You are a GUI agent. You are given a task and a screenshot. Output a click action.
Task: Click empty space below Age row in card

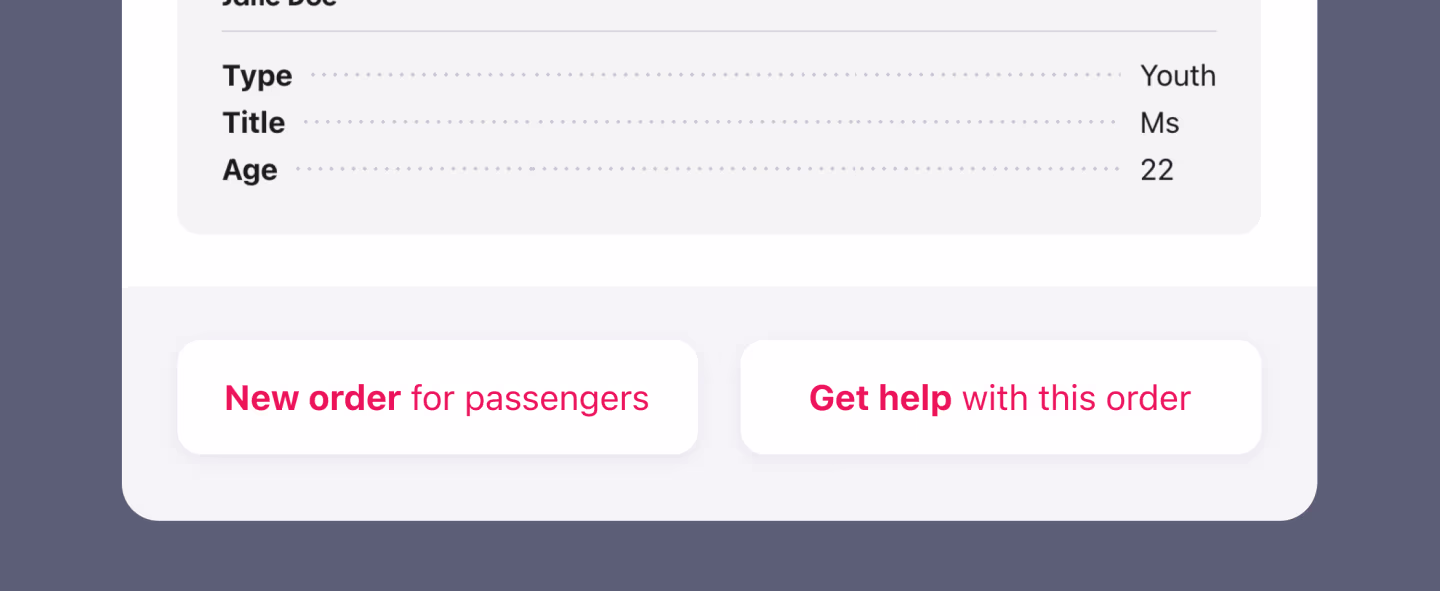coord(719,210)
